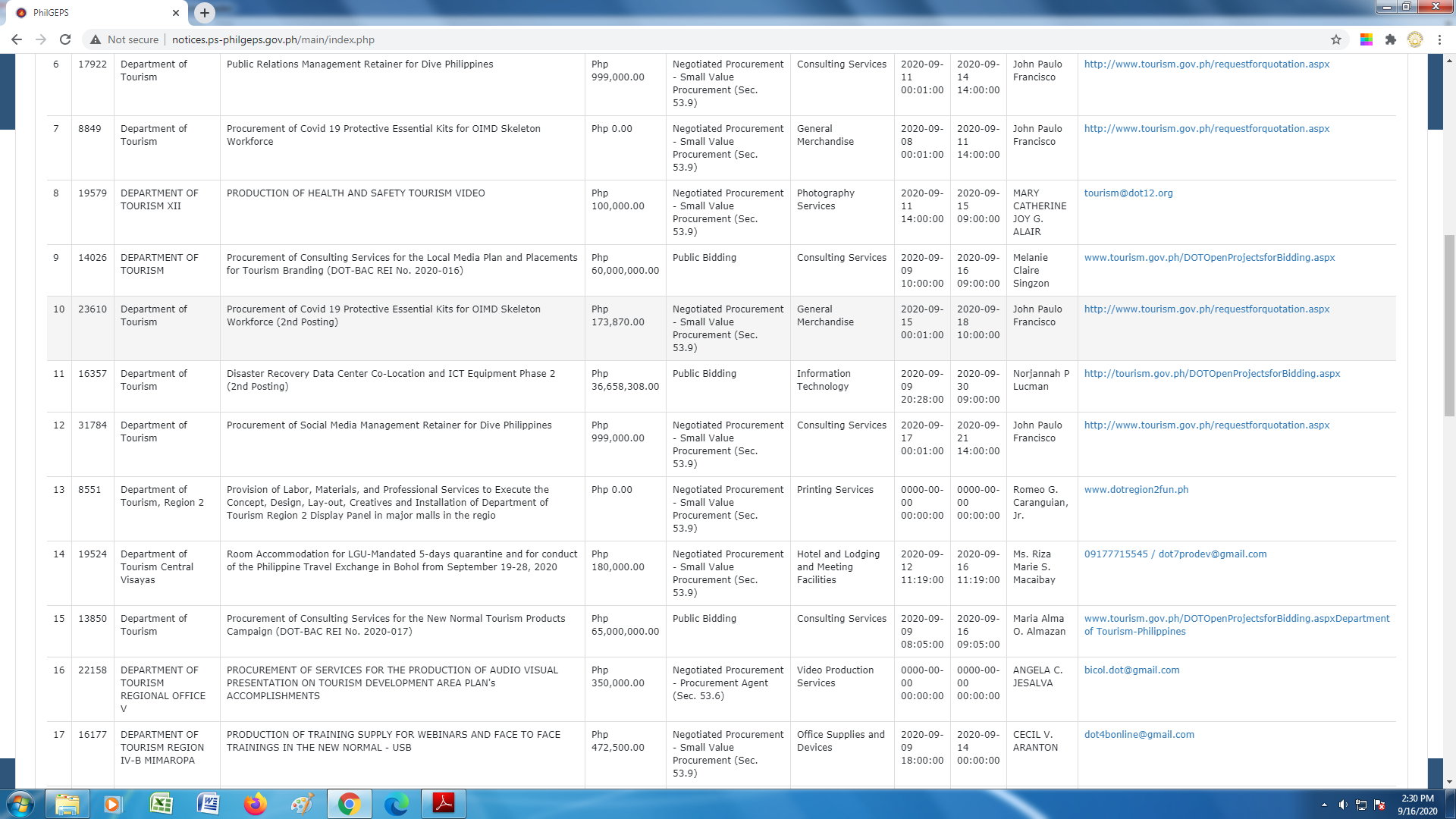This screenshot has height=819, width=1456.
Task: Click contact name 'ANGELA C. JESALVA'
Action: [1037, 676]
